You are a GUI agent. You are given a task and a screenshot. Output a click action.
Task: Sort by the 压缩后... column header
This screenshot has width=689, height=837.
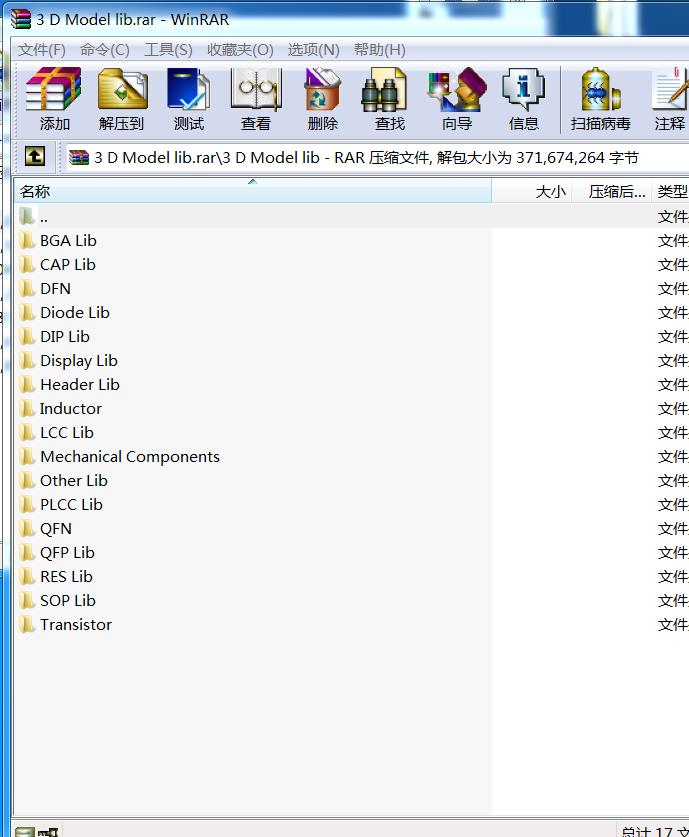612,191
